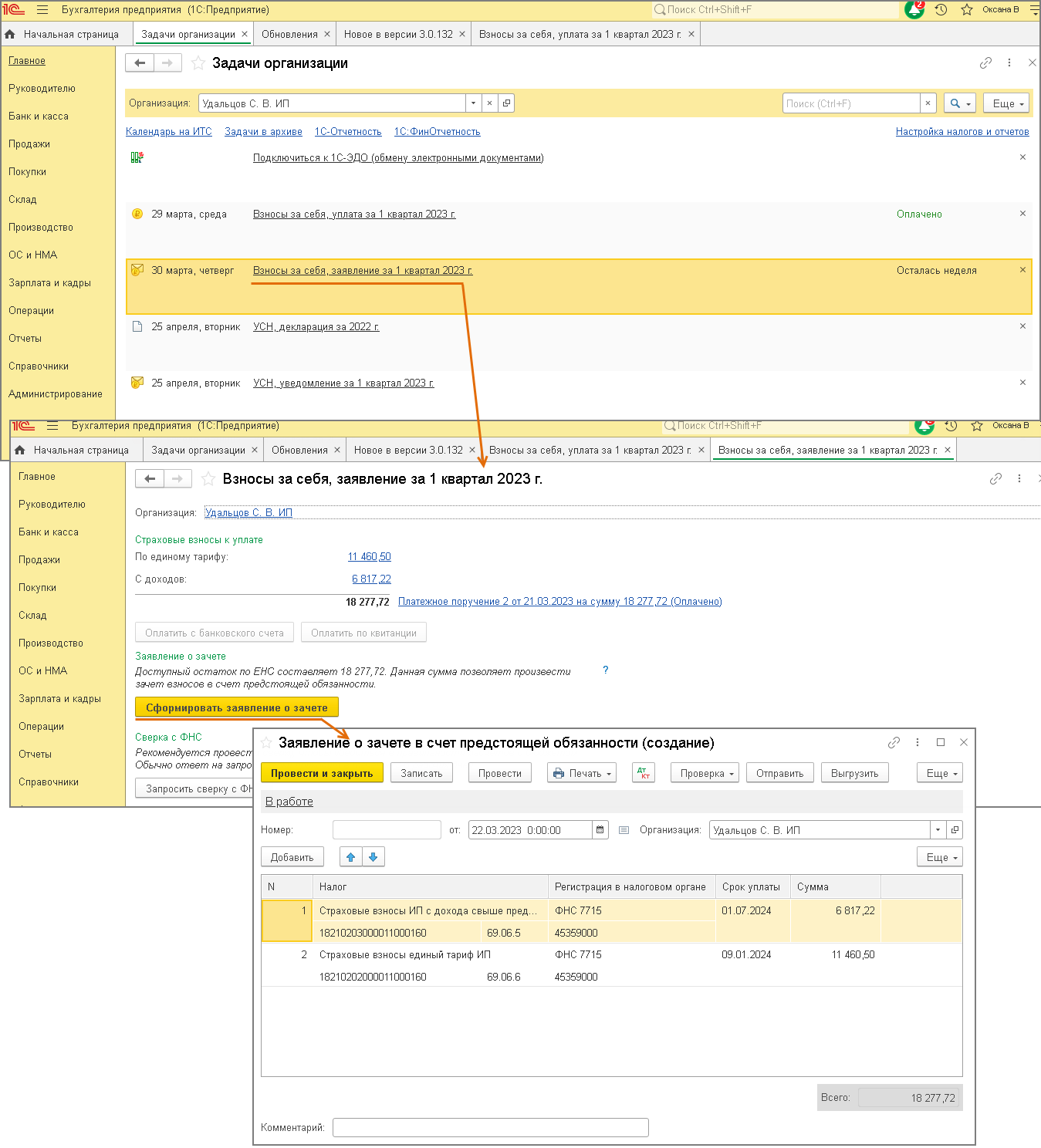Click the Комментарий input field
Image resolution: width=1041 pixels, height=1148 pixels.
[x=490, y=1128]
